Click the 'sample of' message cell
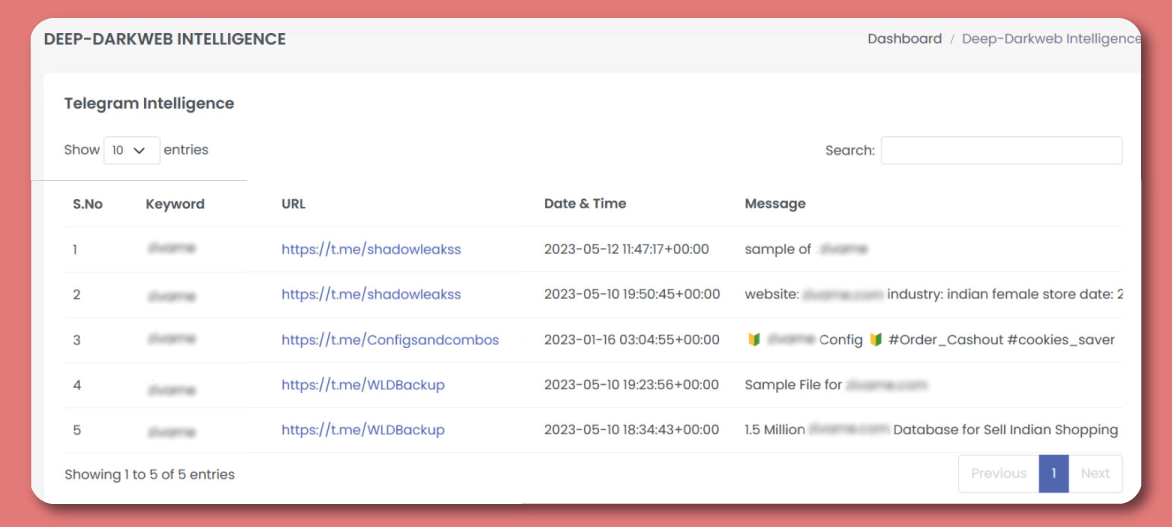The height and width of the screenshot is (529, 1172). (x=806, y=250)
